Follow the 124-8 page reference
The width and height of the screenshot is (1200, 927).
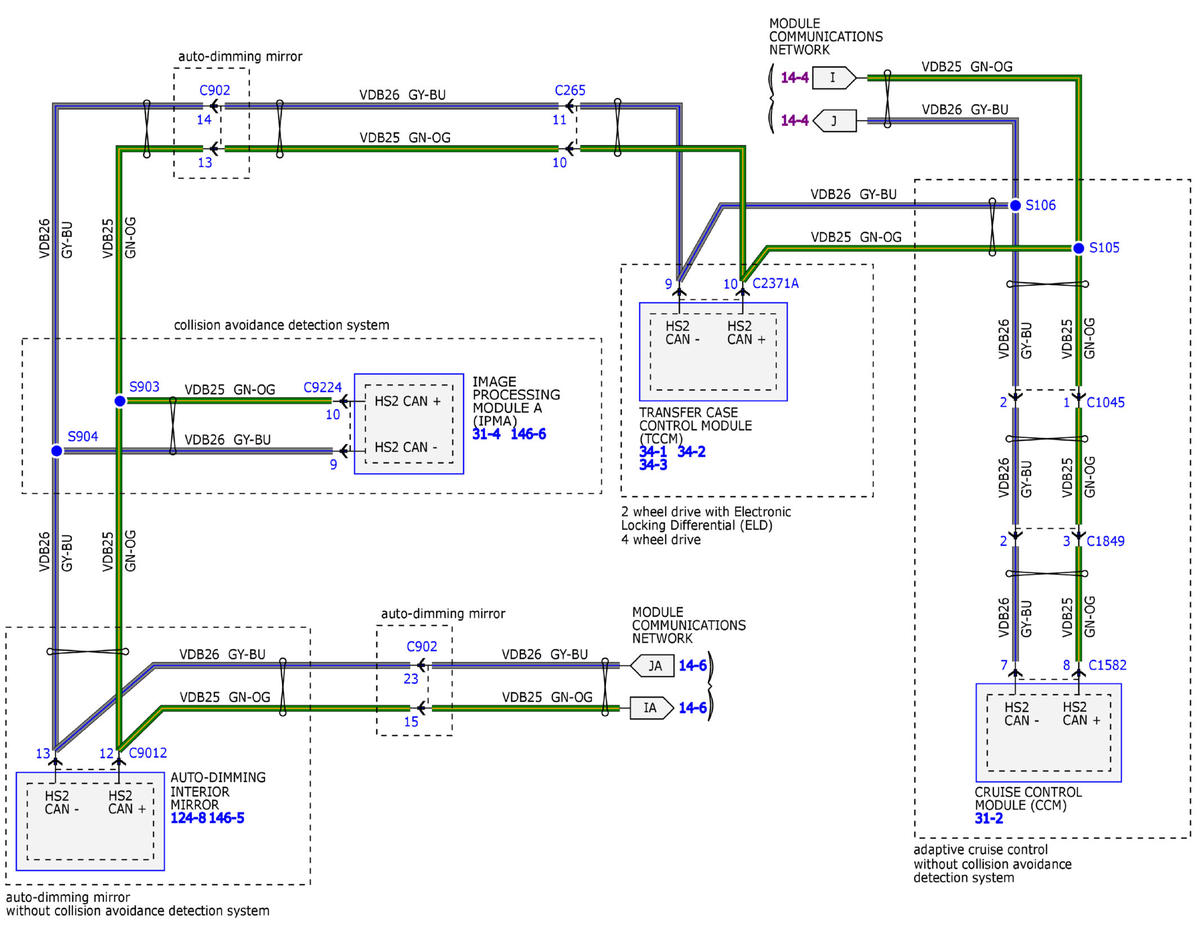(x=188, y=818)
